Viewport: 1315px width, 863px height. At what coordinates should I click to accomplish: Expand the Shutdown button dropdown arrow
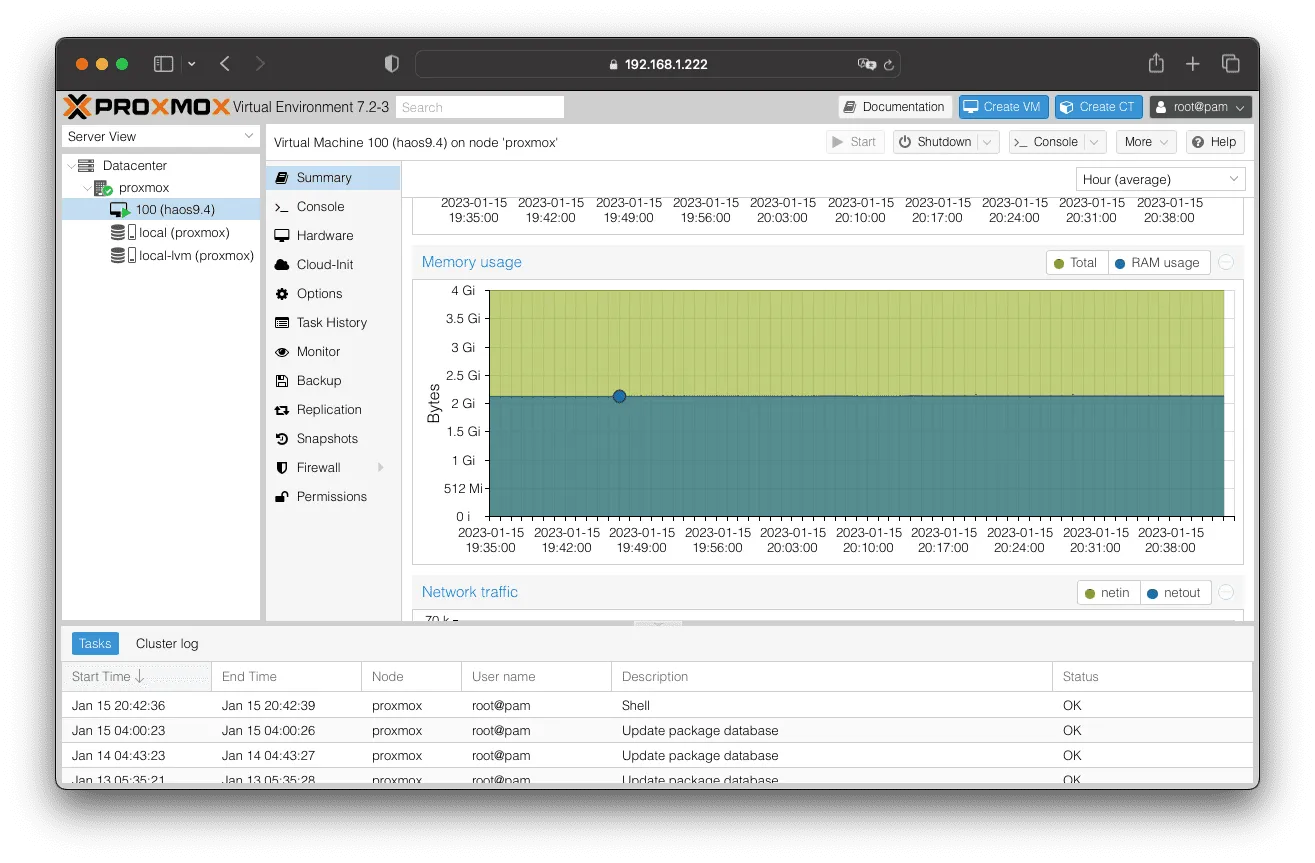(x=988, y=142)
